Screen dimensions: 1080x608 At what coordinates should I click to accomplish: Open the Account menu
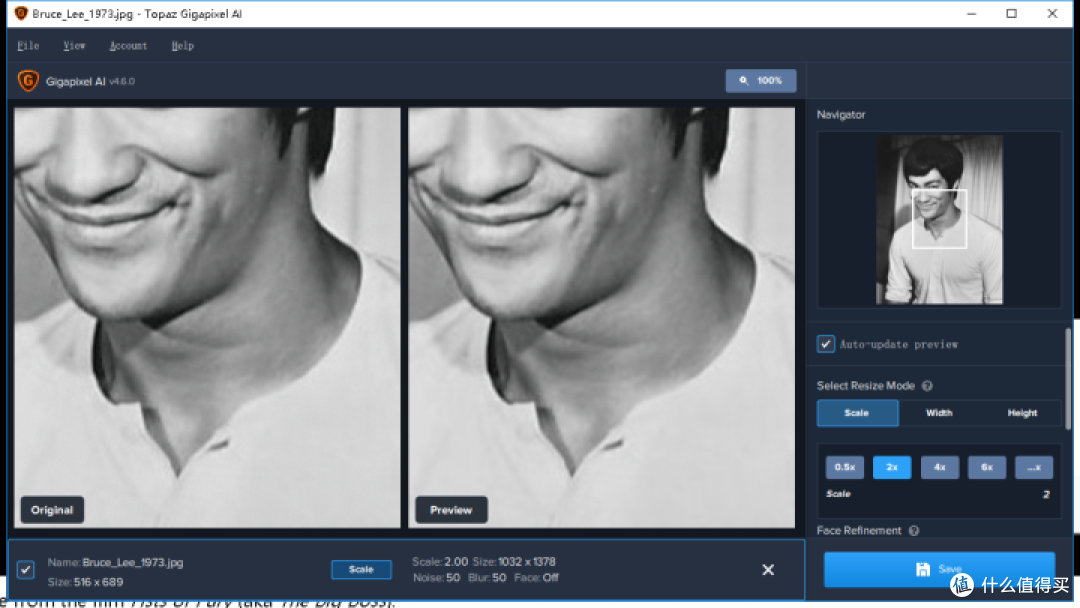click(128, 45)
